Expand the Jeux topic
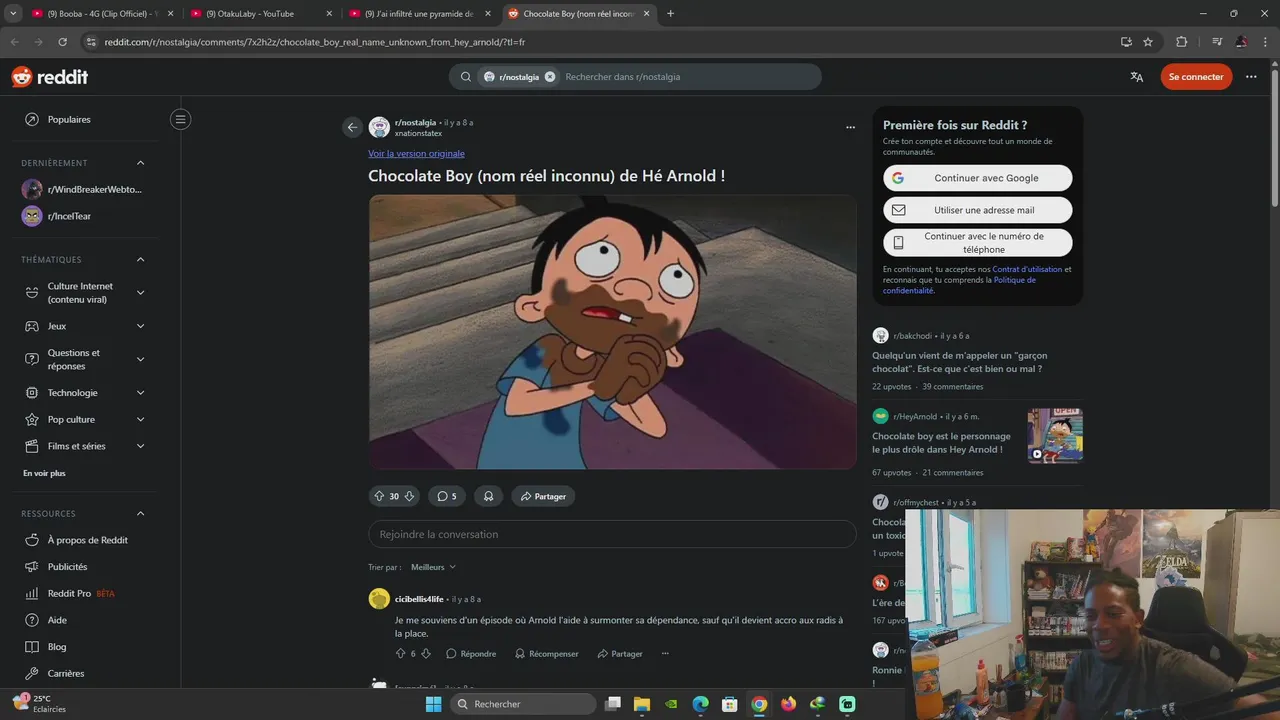Screen dimensions: 1280x720 click(140, 326)
